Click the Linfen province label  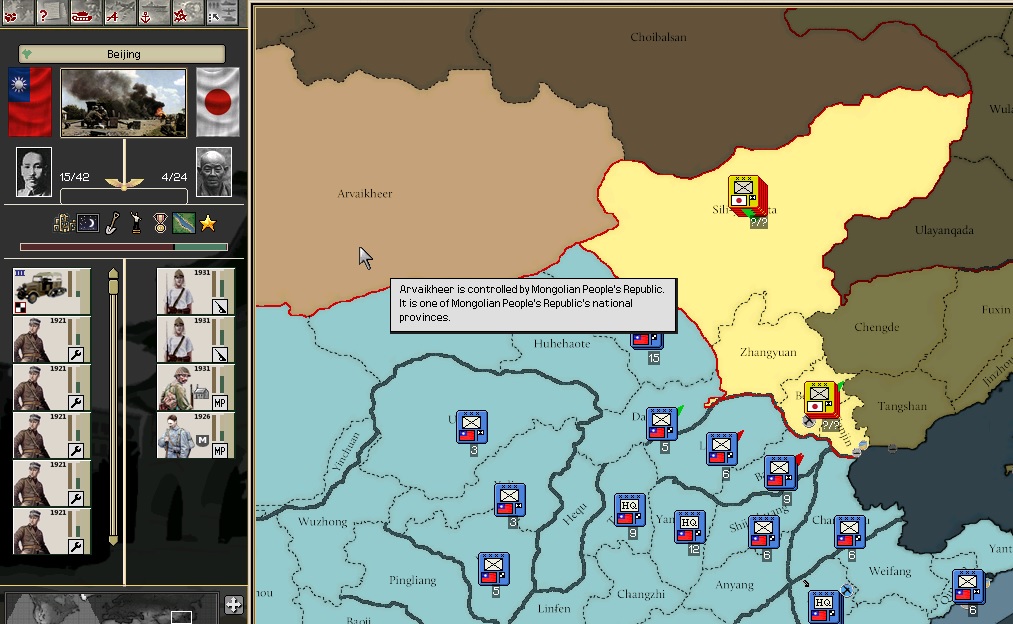[554, 608]
